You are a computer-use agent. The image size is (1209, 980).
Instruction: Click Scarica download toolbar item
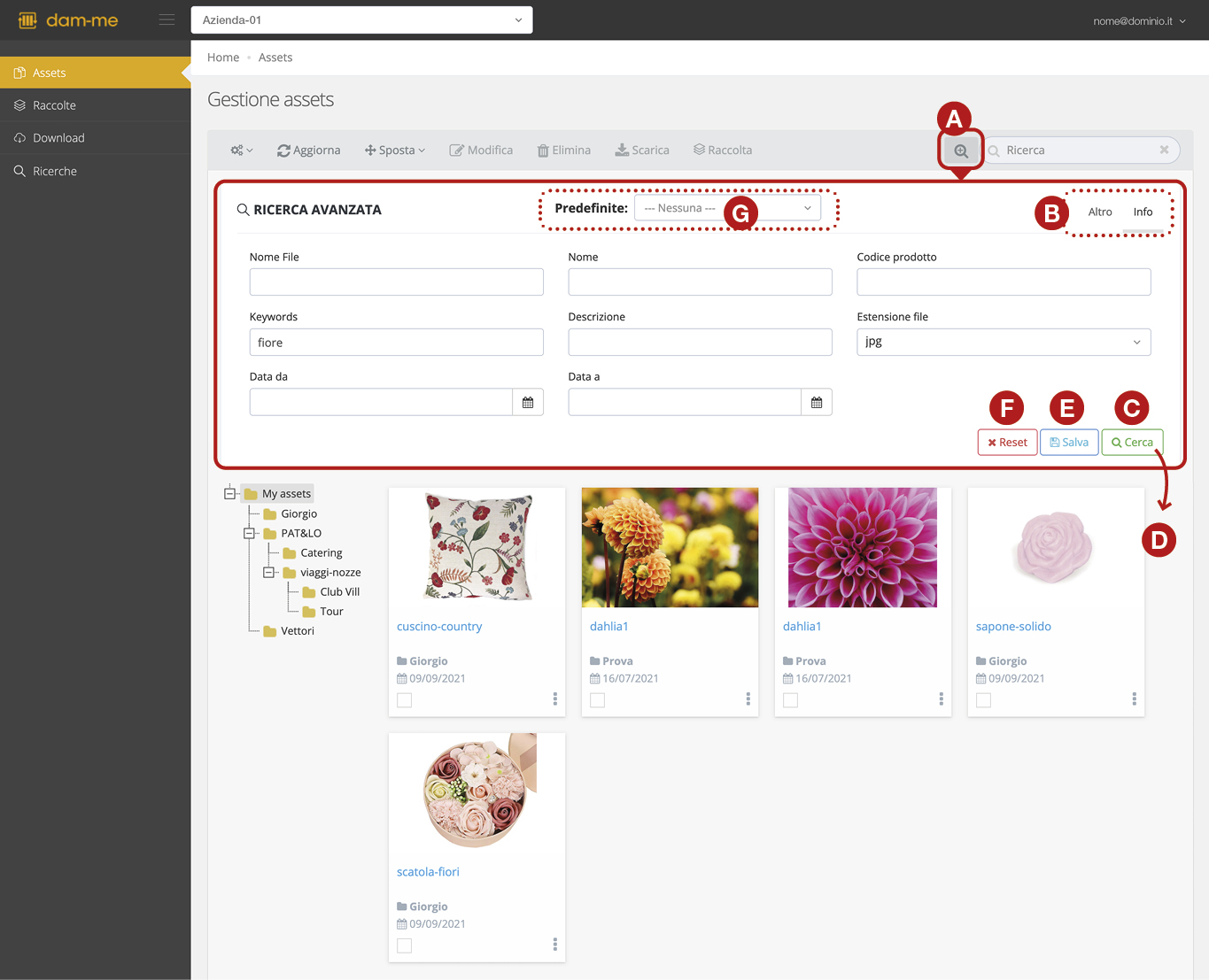(x=642, y=150)
